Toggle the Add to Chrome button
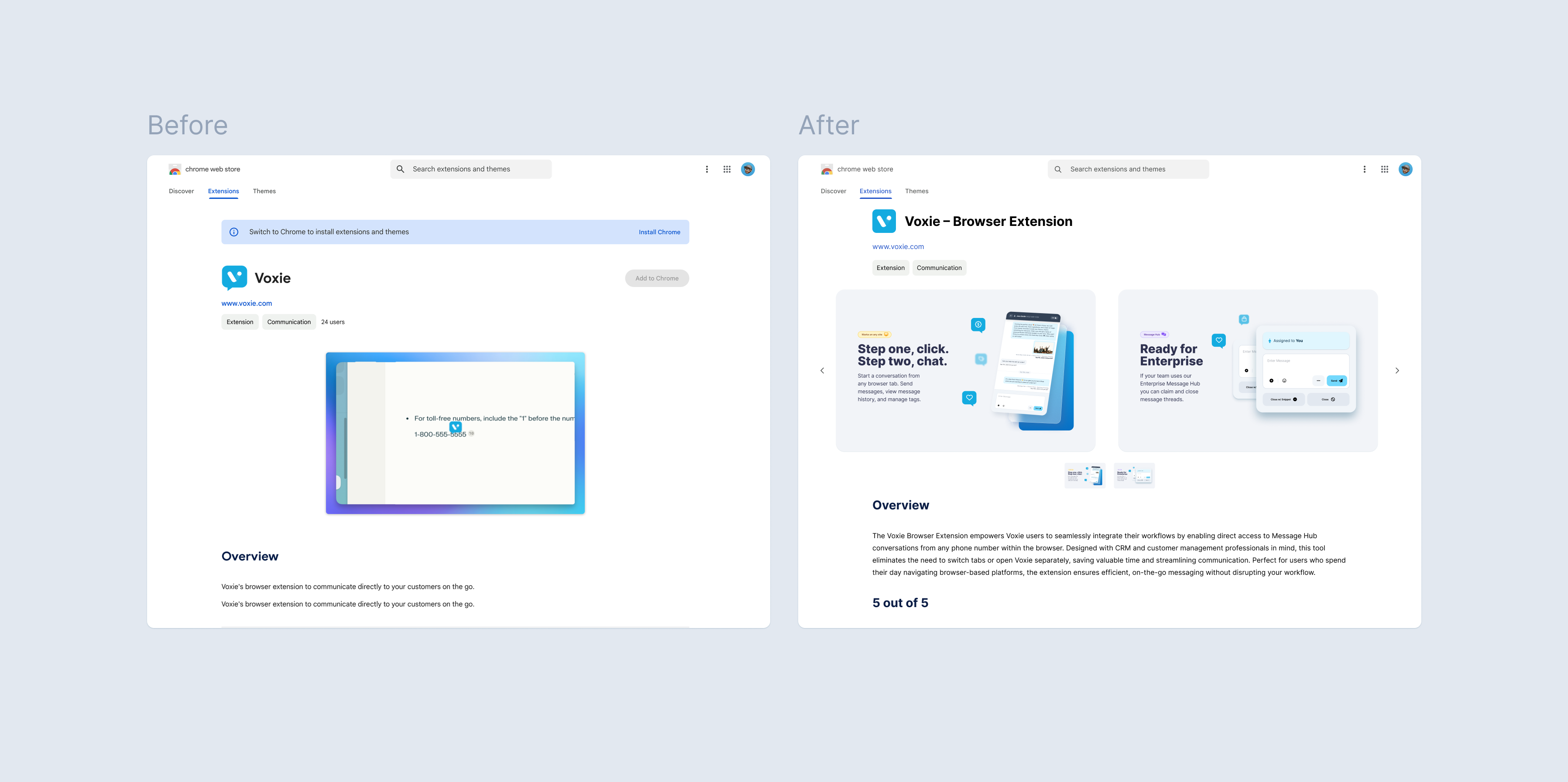Screen dimensions: 1568x782 (x=656, y=278)
